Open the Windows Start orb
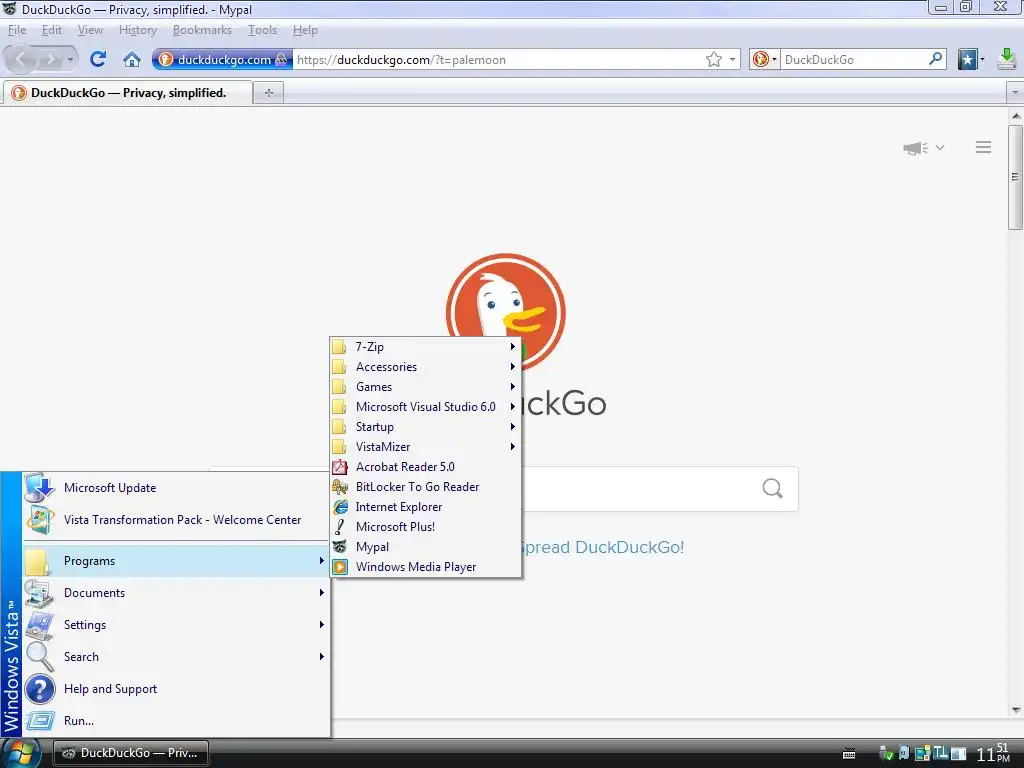This screenshot has height=768, width=1024. point(20,753)
